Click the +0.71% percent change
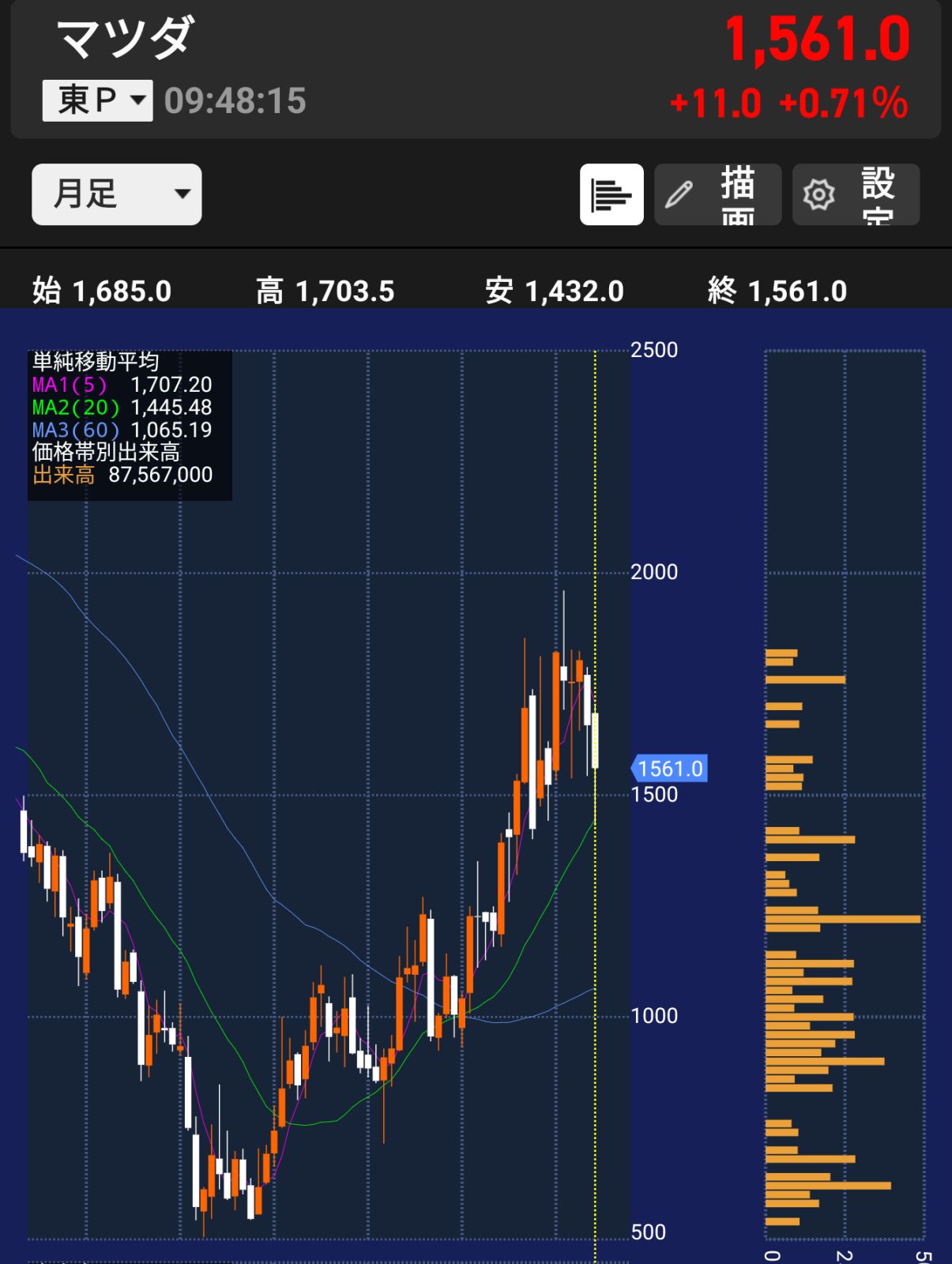 (x=843, y=103)
